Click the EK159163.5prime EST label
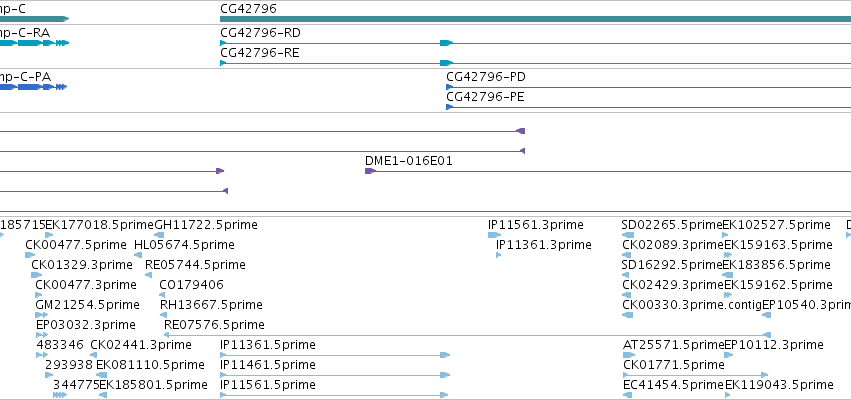851x400 pixels. [x=778, y=245]
